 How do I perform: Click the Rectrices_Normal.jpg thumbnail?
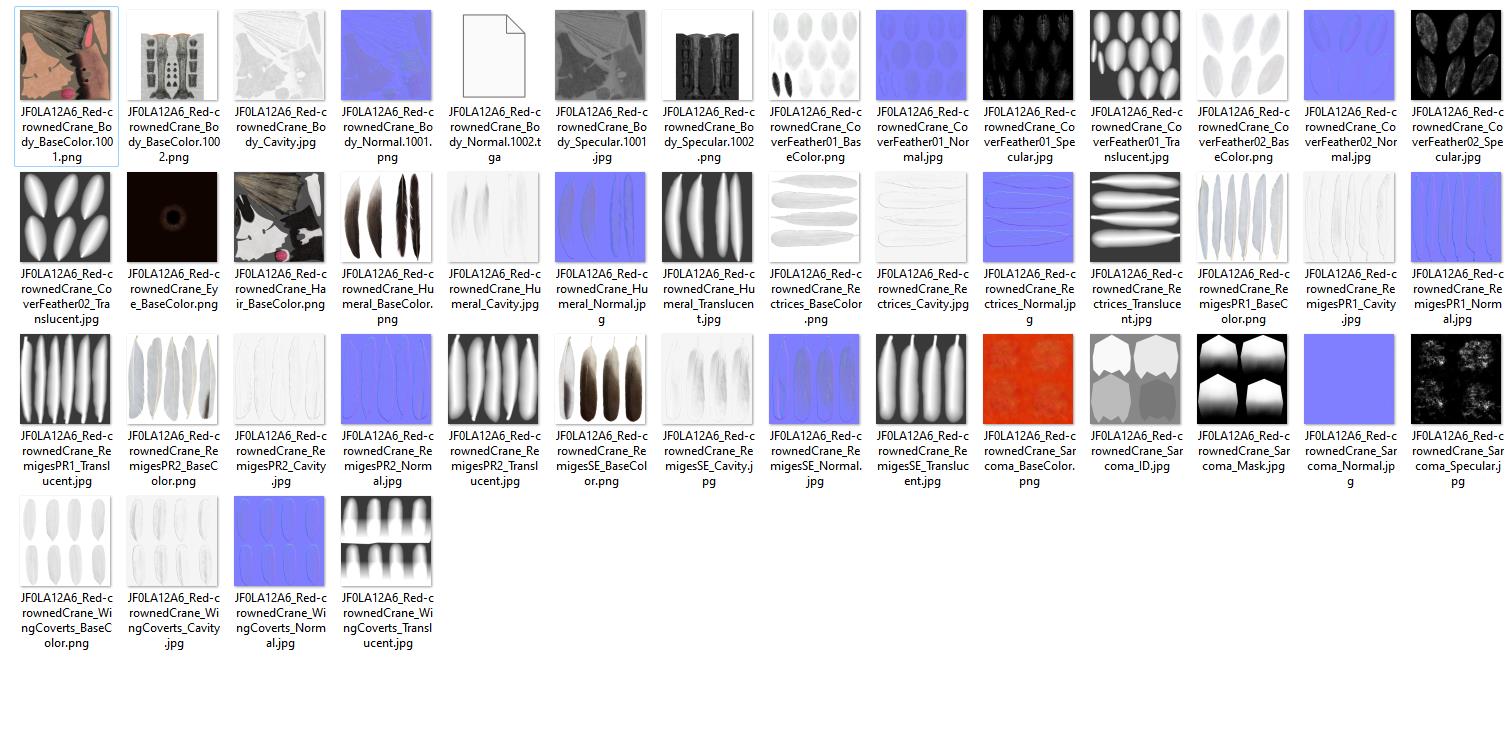coord(1029,217)
